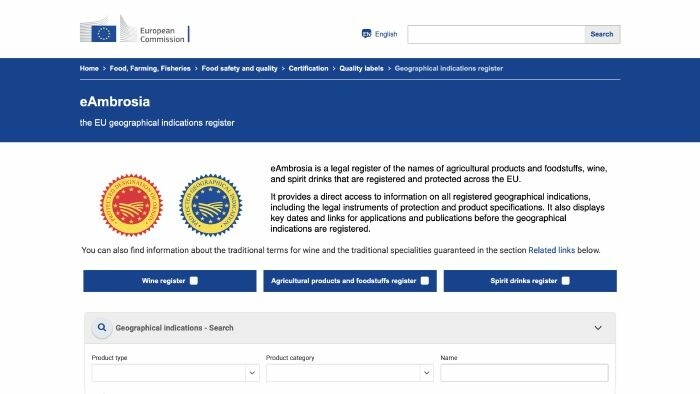Toggle the Spirit drinks register checkbox
The image size is (700, 394).
566,281
